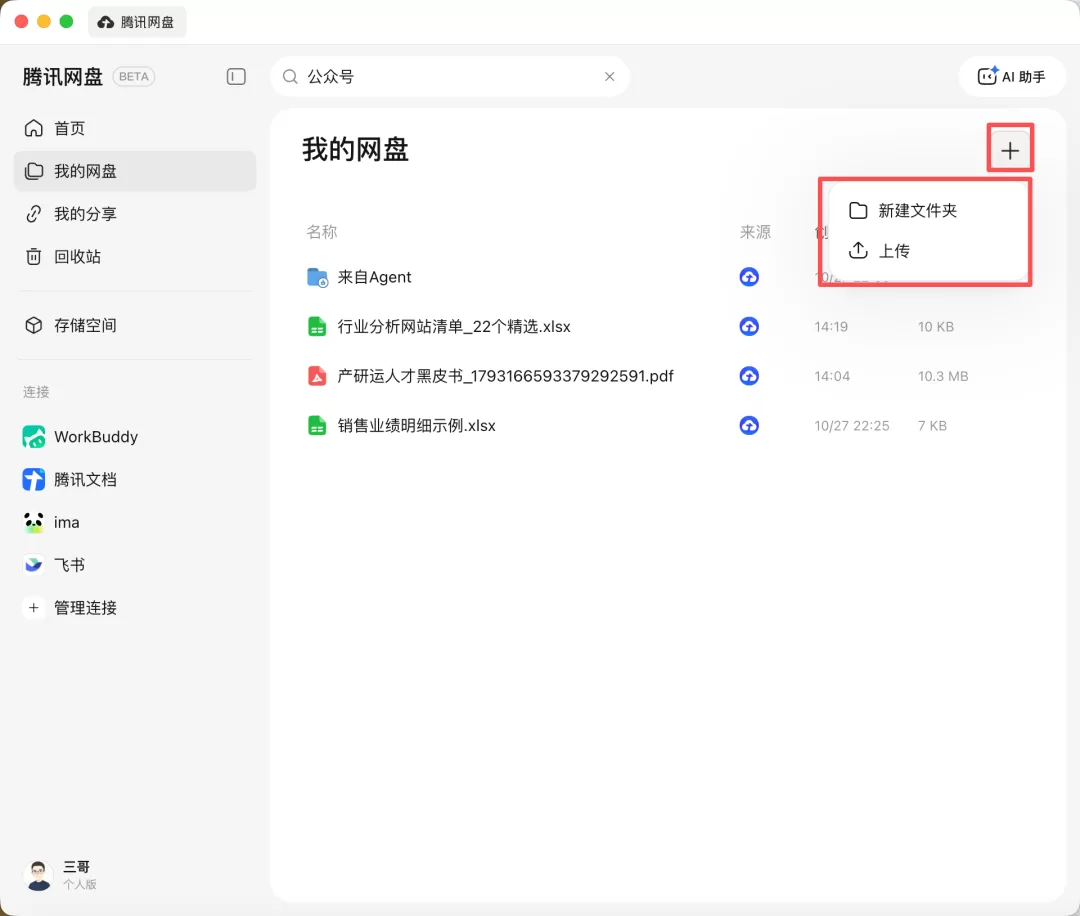
Task: Click the 来自Agent folder name
Action: pyautogui.click(x=374, y=277)
